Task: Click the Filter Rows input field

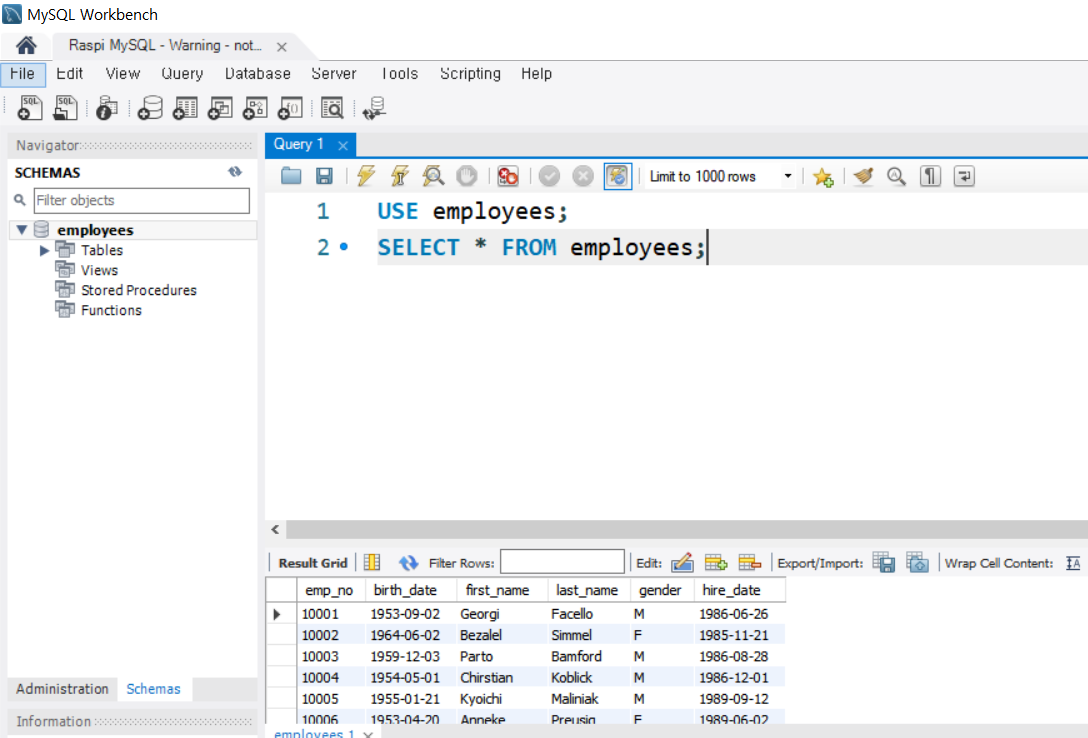Action: 562,562
